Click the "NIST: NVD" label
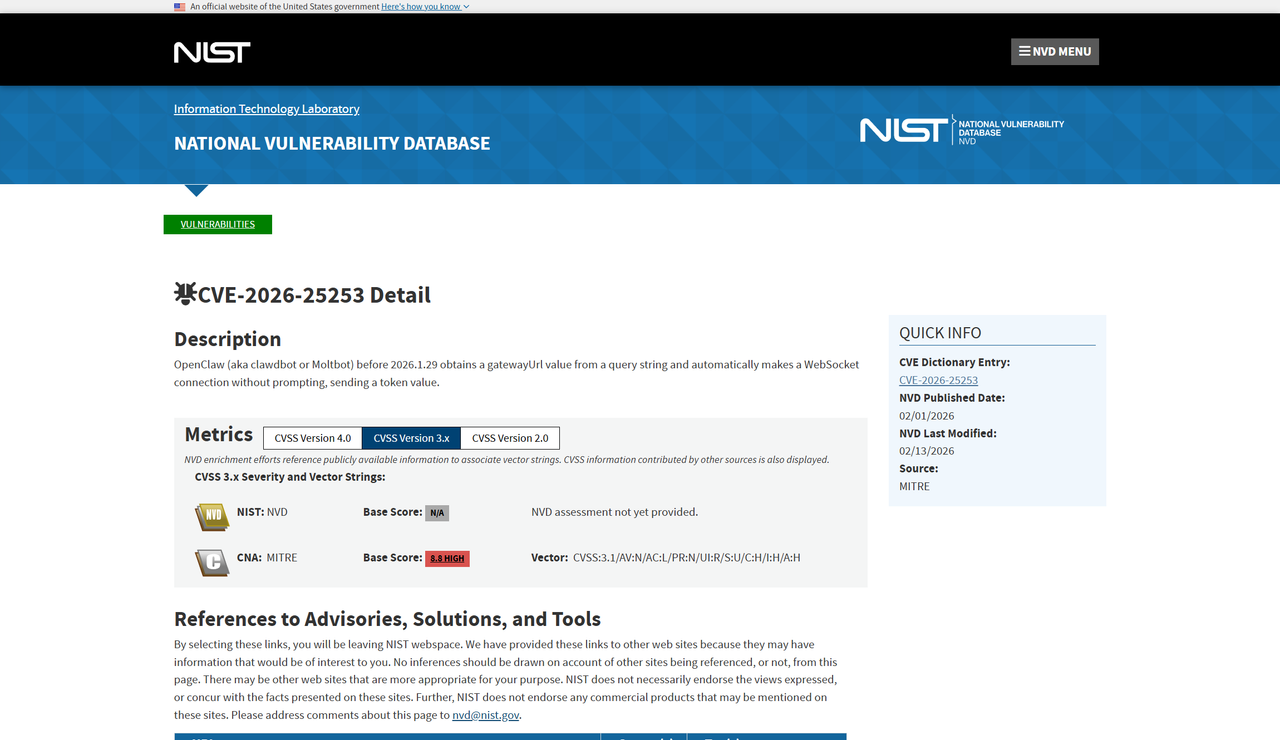The height and width of the screenshot is (740, 1280). coord(262,512)
